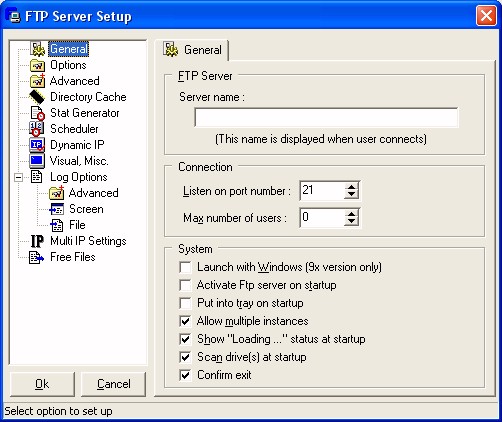The image size is (502, 422).
Task: Select the Directory Cache chip icon
Action: click(x=37, y=97)
